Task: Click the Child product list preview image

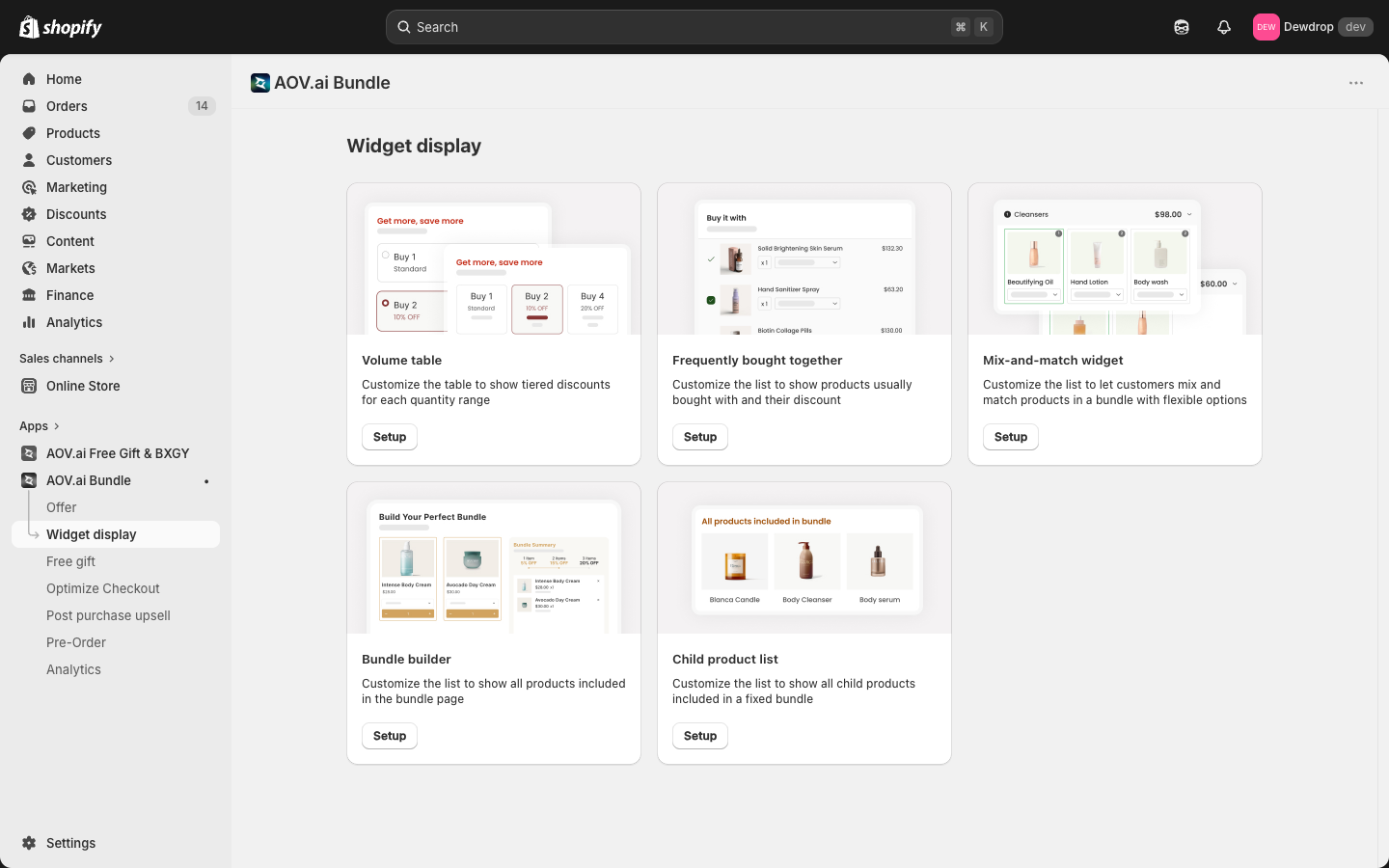Action: [x=804, y=557]
